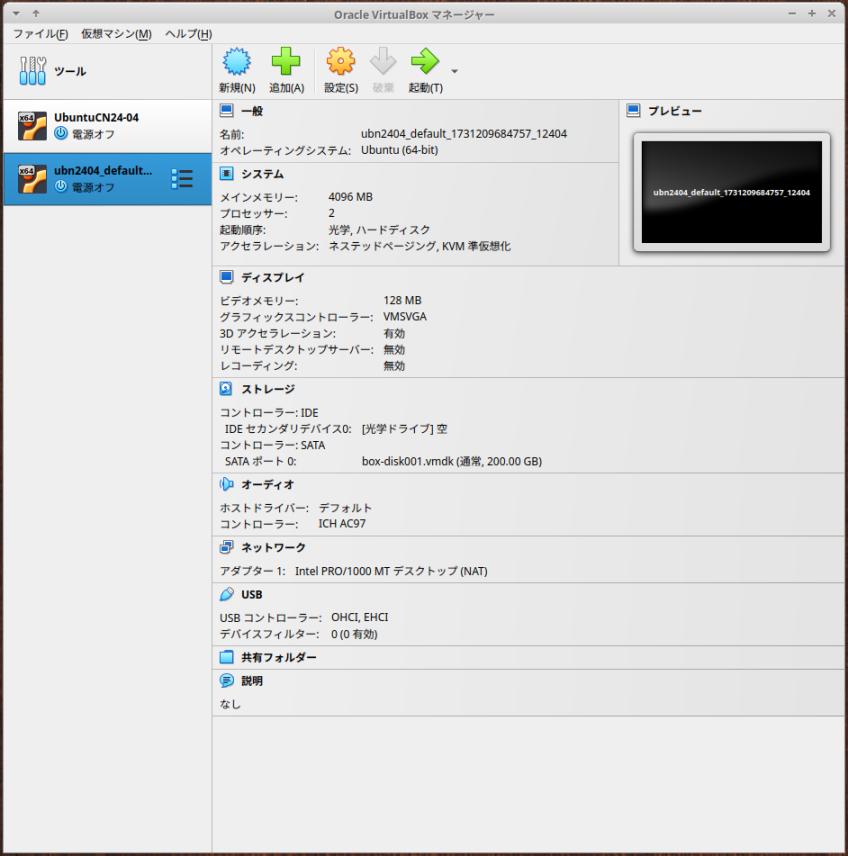Click the Intel PRO/1000 MT adapter entry

point(391,571)
